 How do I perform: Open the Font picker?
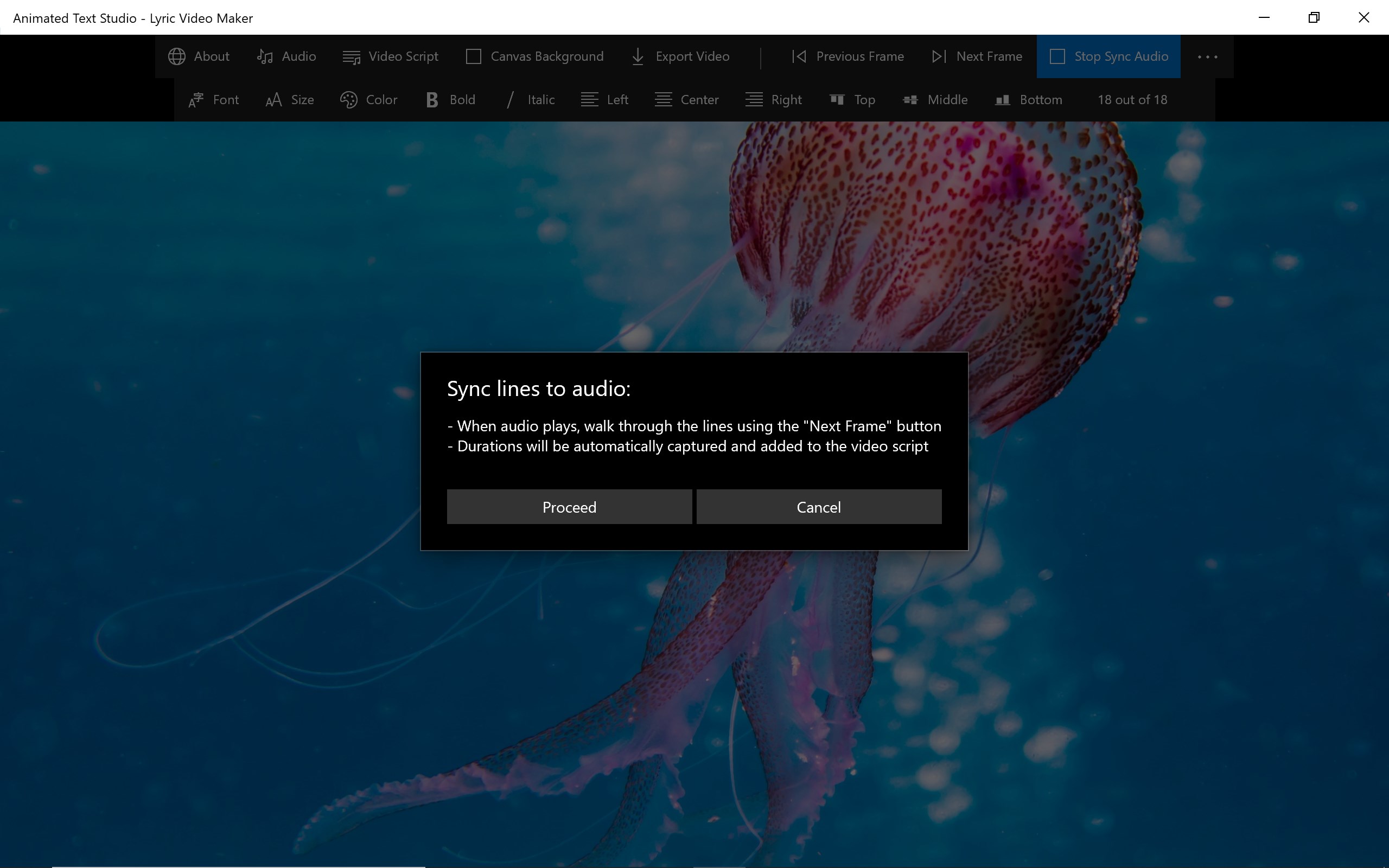click(x=214, y=100)
